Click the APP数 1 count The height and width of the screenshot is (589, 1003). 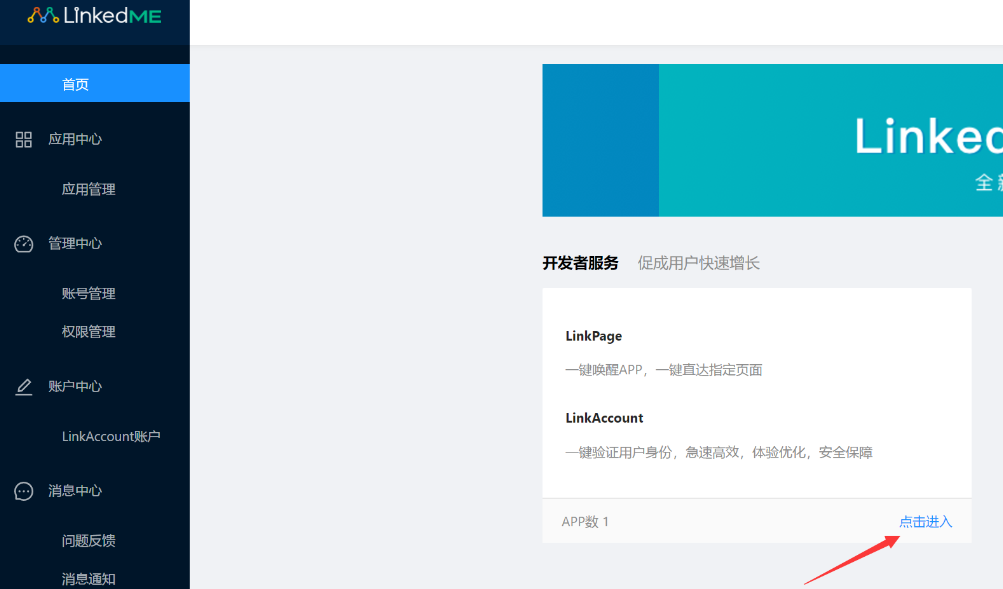[x=585, y=522]
